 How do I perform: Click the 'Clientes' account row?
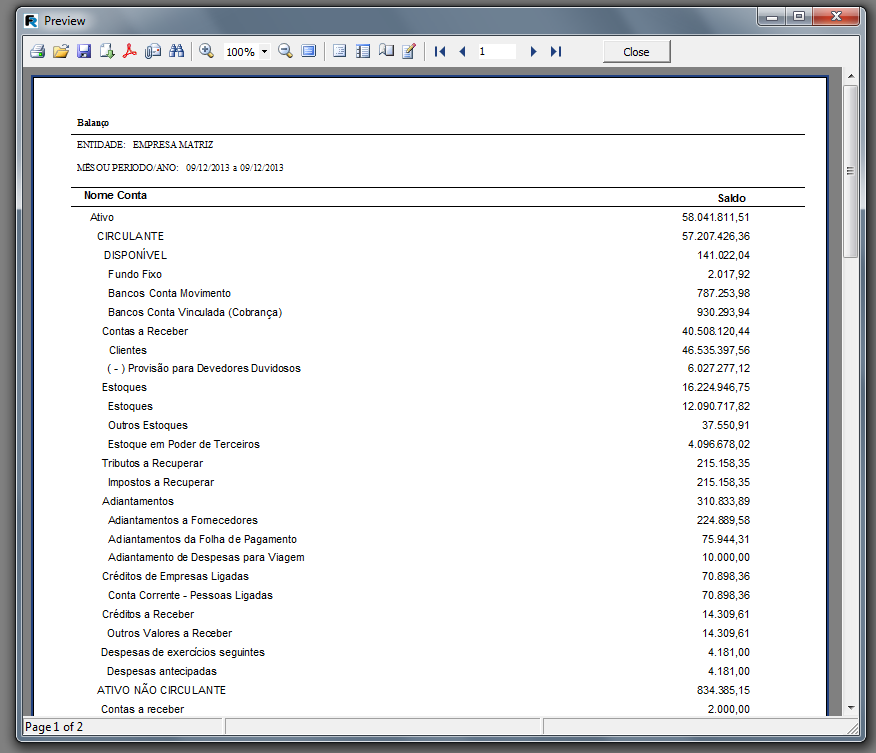(128, 350)
